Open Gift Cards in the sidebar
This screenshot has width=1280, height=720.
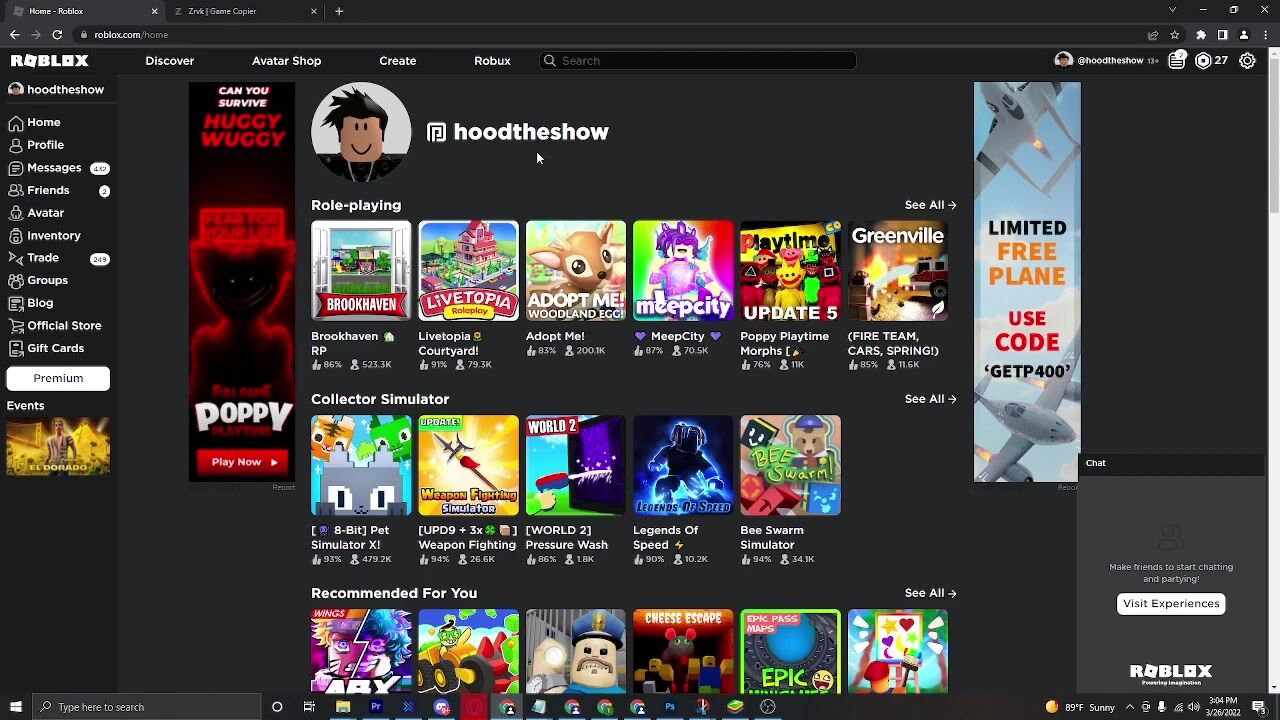click(55, 348)
